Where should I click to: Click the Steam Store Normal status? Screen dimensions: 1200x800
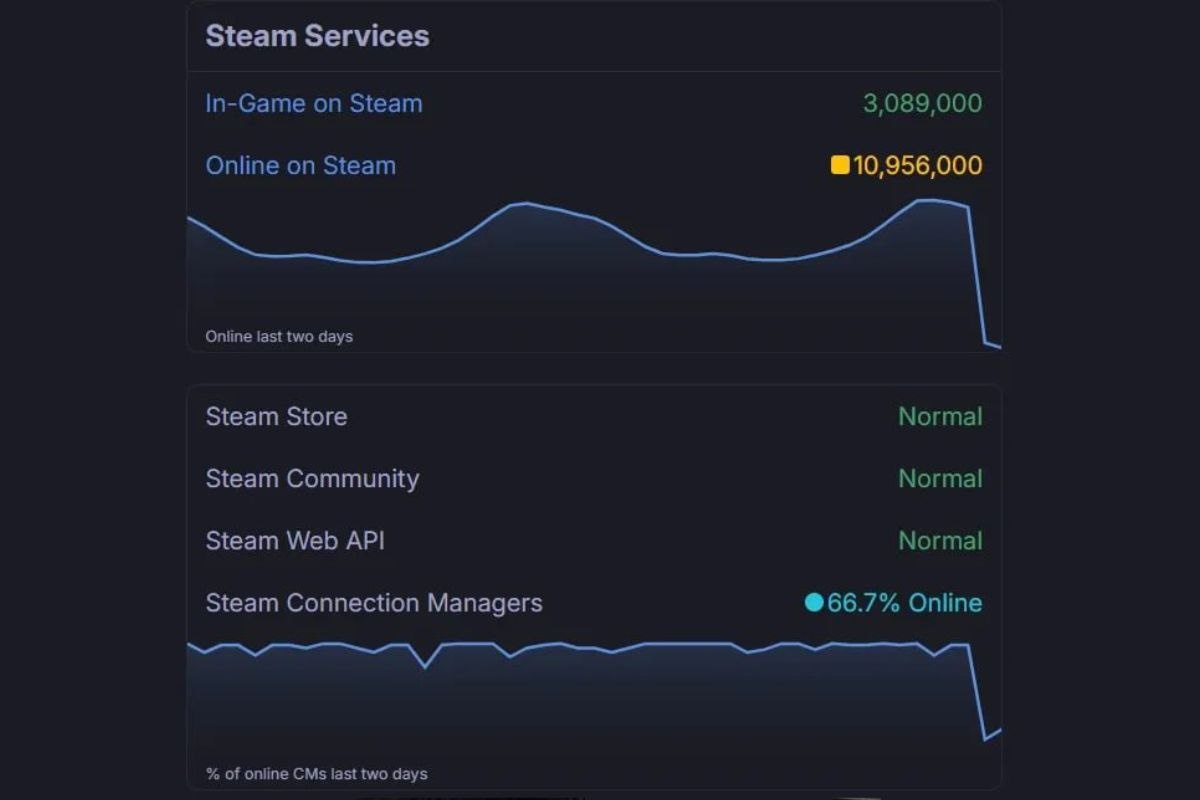point(940,416)
